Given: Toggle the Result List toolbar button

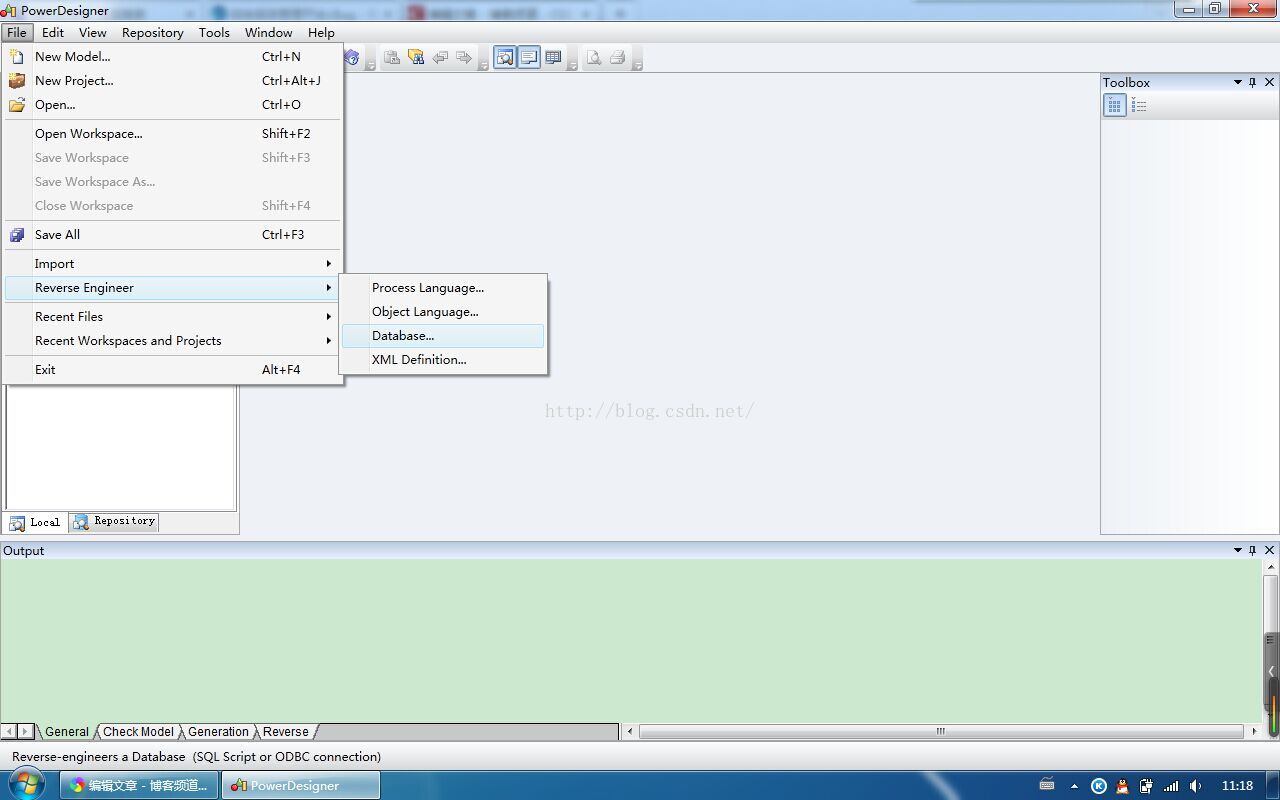Looking at the screenshot, I should pyautogui.click(x=553, y=58).
